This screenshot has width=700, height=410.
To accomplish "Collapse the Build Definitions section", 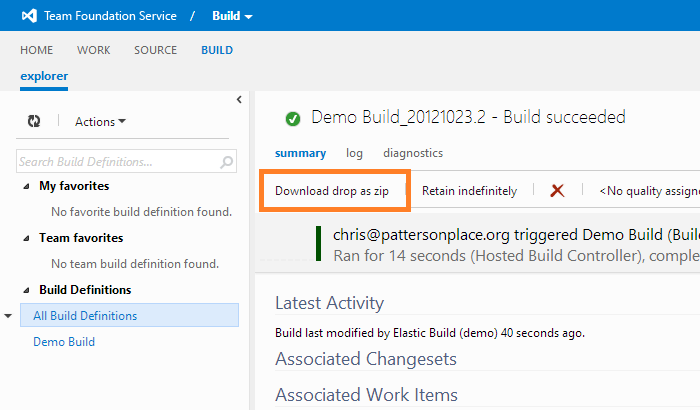I will pyautogui.click(x=26, y=290).
